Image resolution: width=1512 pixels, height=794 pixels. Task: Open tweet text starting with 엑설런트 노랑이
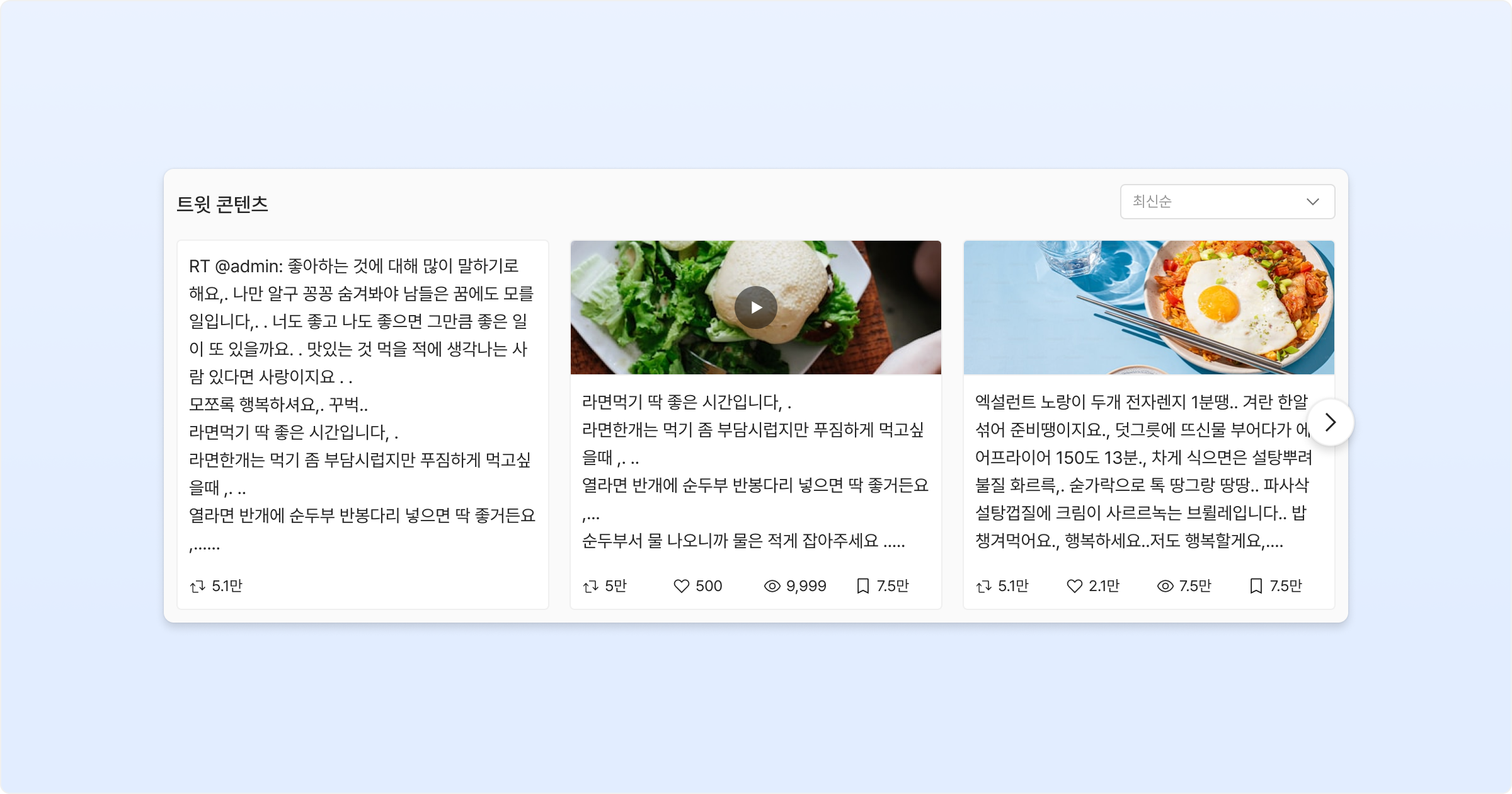(1143, 471)
